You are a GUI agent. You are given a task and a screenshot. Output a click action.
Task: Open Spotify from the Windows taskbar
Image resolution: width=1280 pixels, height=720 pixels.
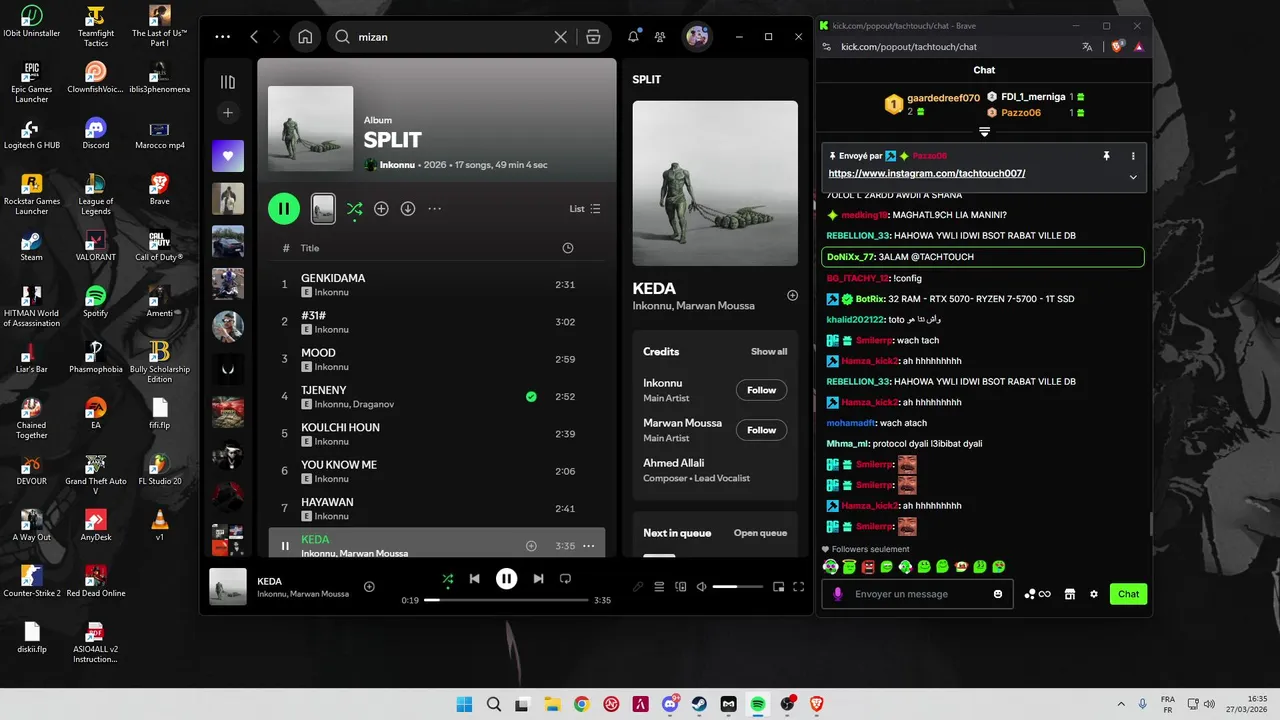click(x=758, y=704)
